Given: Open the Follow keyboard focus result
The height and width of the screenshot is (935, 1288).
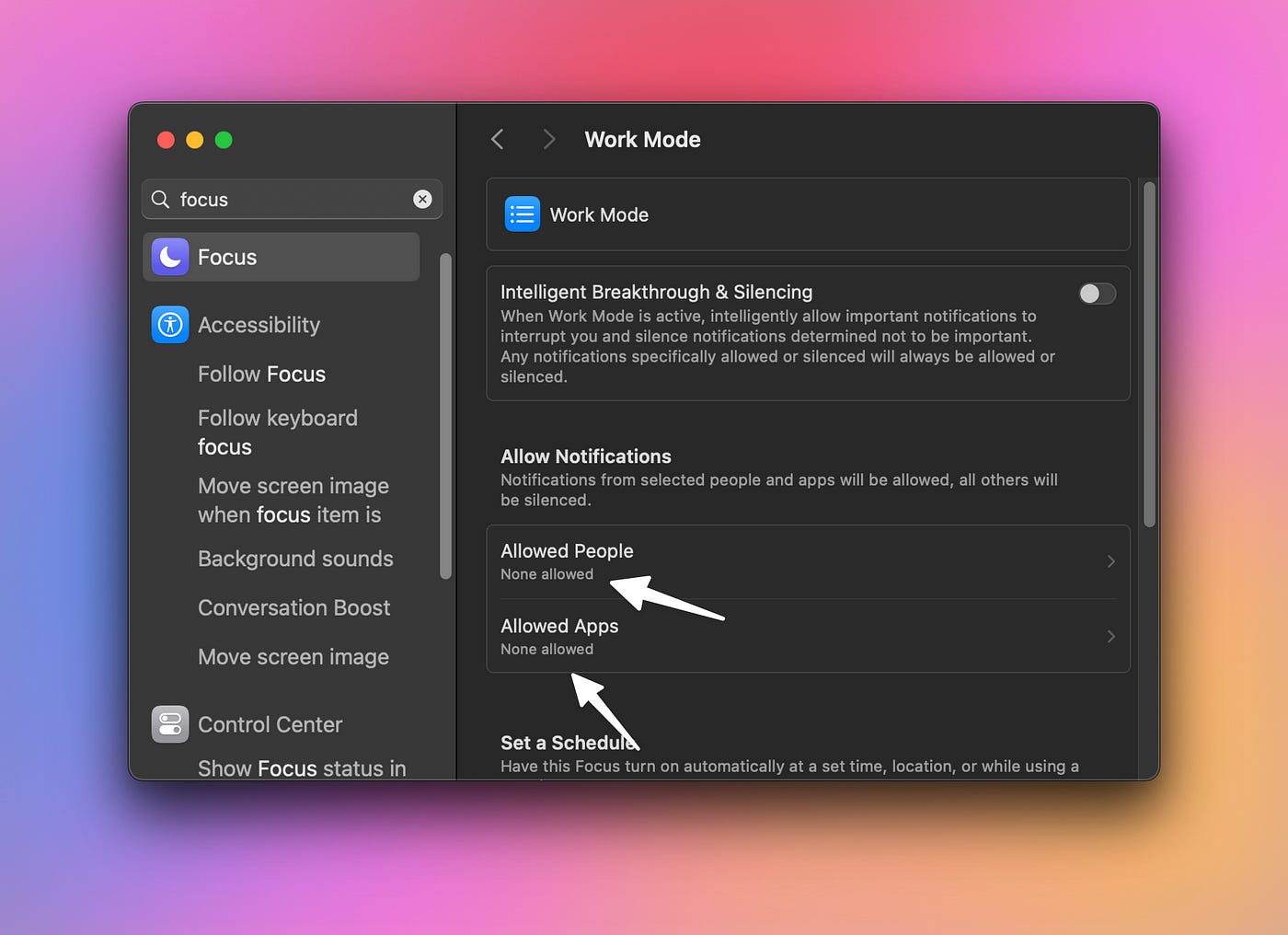Looking at the screenshot, I should [x=278, y=432].
